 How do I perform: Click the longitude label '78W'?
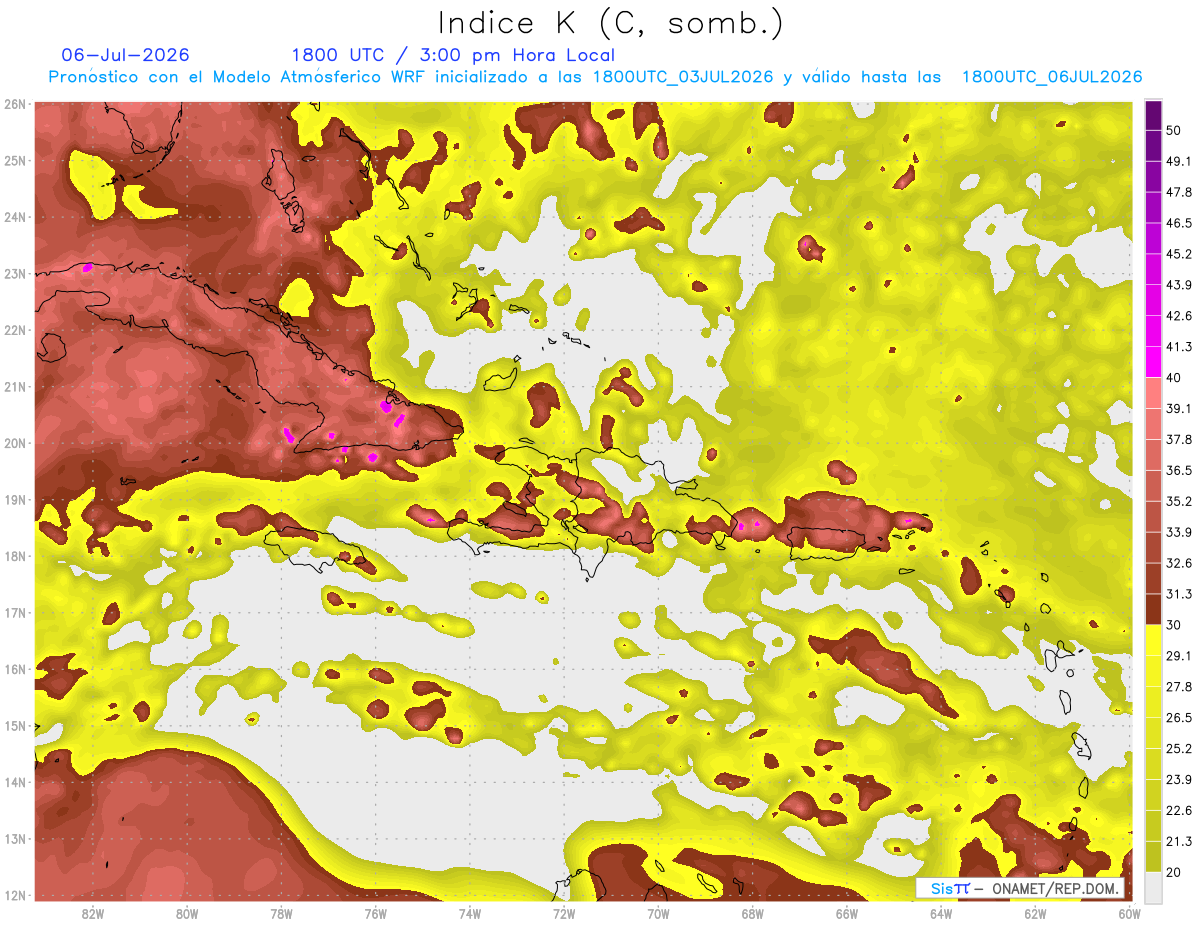[281, 913]
